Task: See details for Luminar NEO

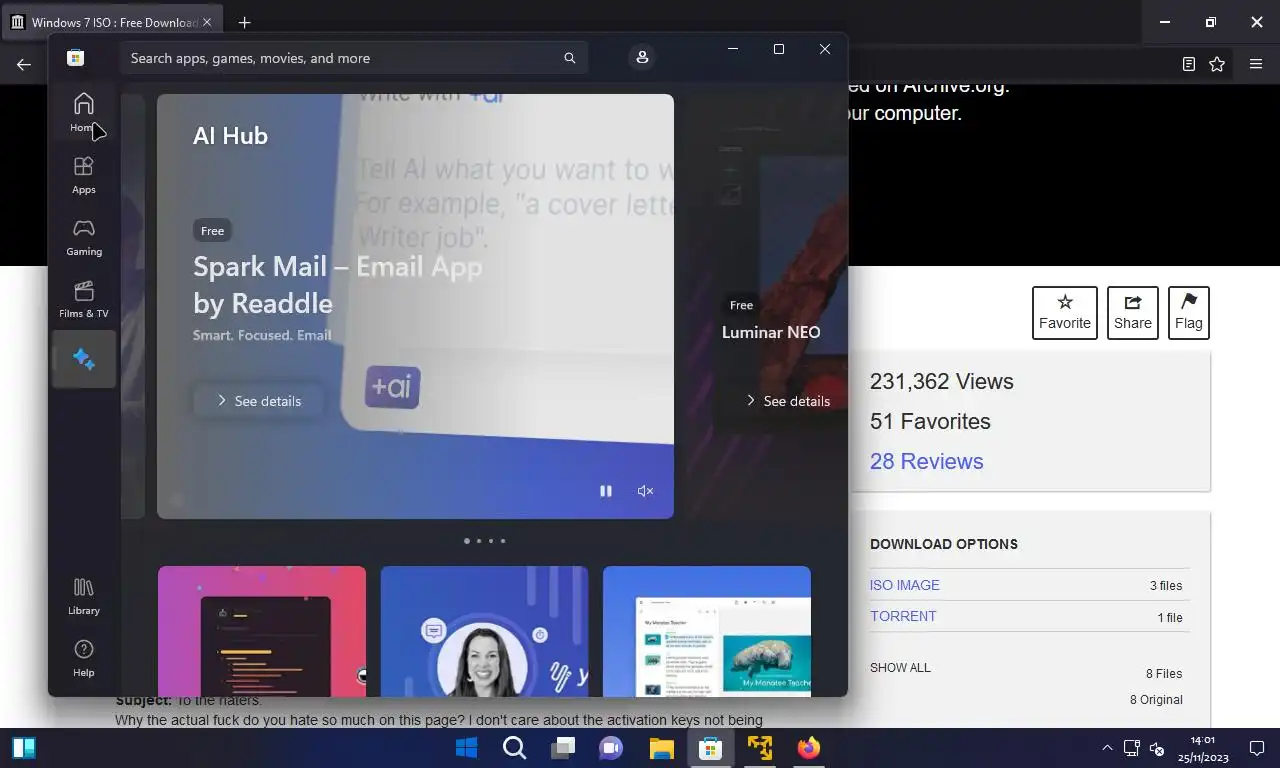Action: (788, 401)
